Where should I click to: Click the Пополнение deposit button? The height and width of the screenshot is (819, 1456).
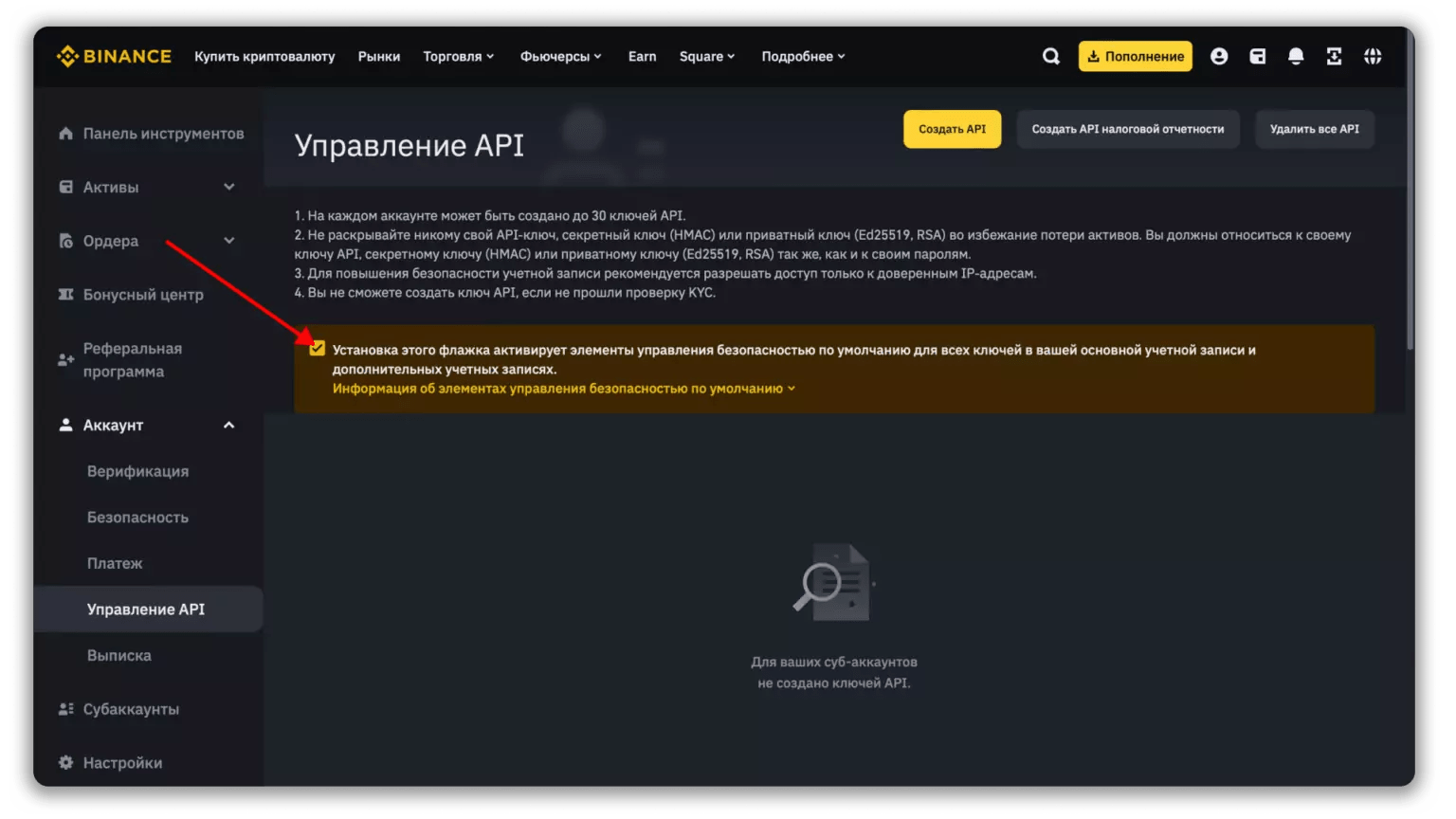(1135, 57)
